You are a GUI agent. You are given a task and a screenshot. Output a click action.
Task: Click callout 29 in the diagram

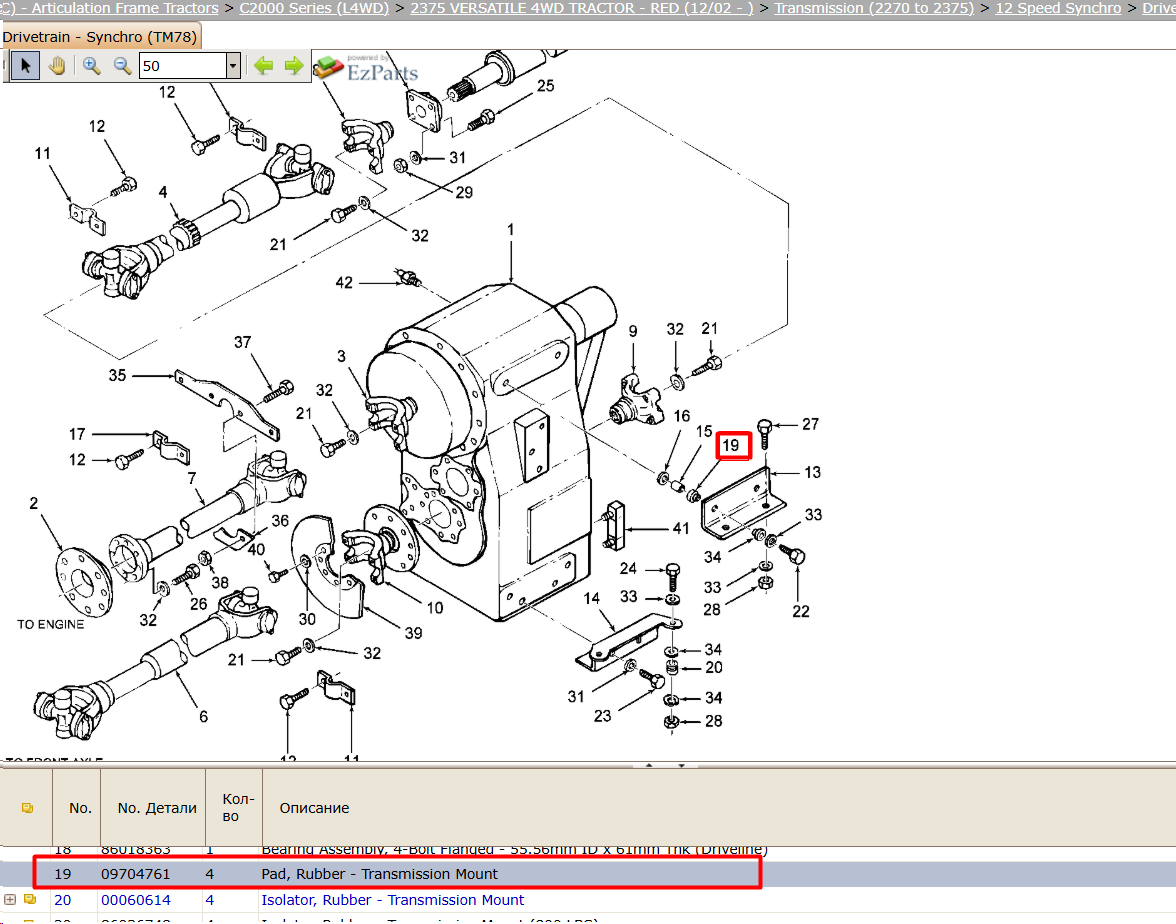[464, 192]
